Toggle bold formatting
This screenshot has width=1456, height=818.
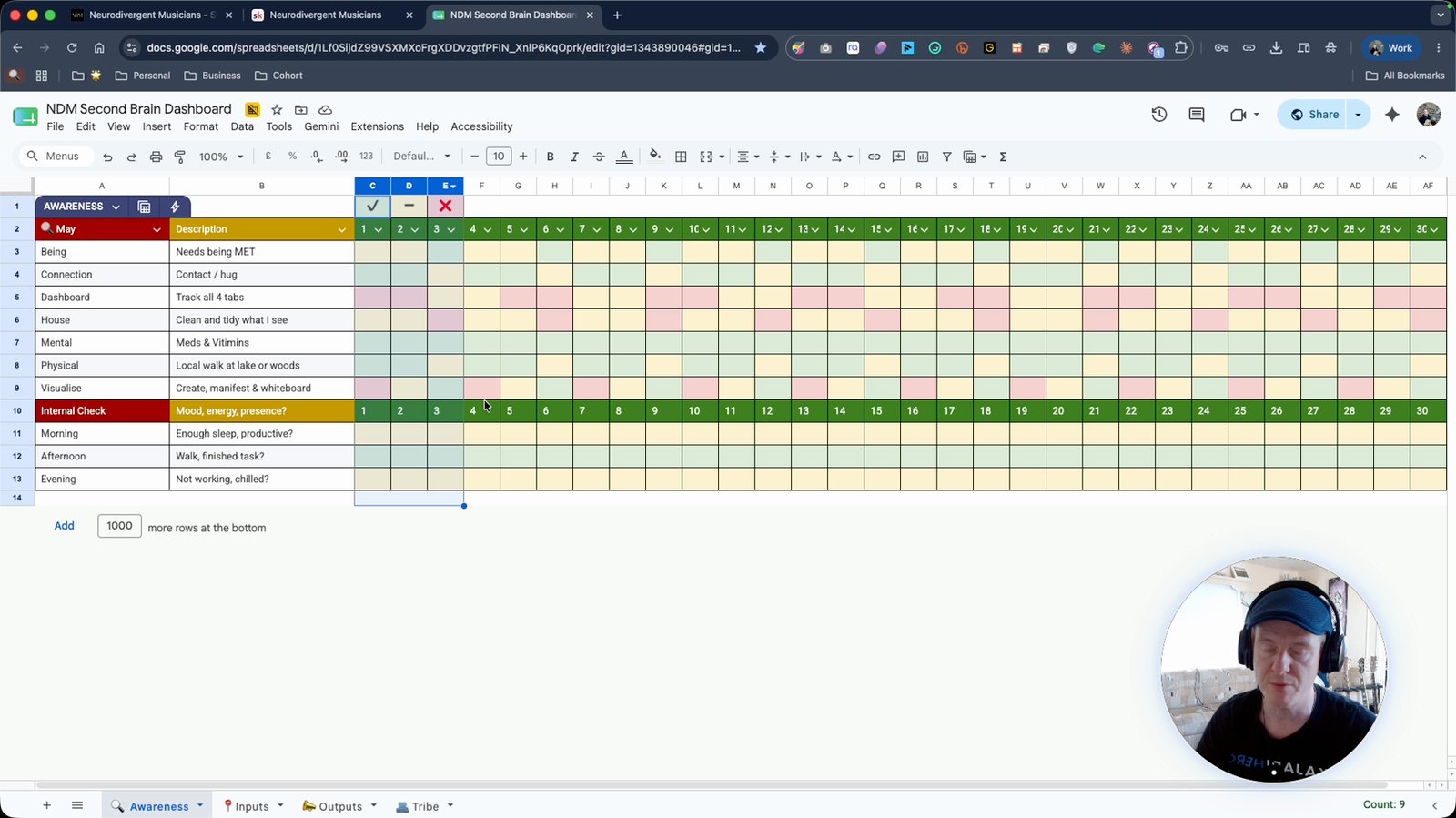(550, 157)
